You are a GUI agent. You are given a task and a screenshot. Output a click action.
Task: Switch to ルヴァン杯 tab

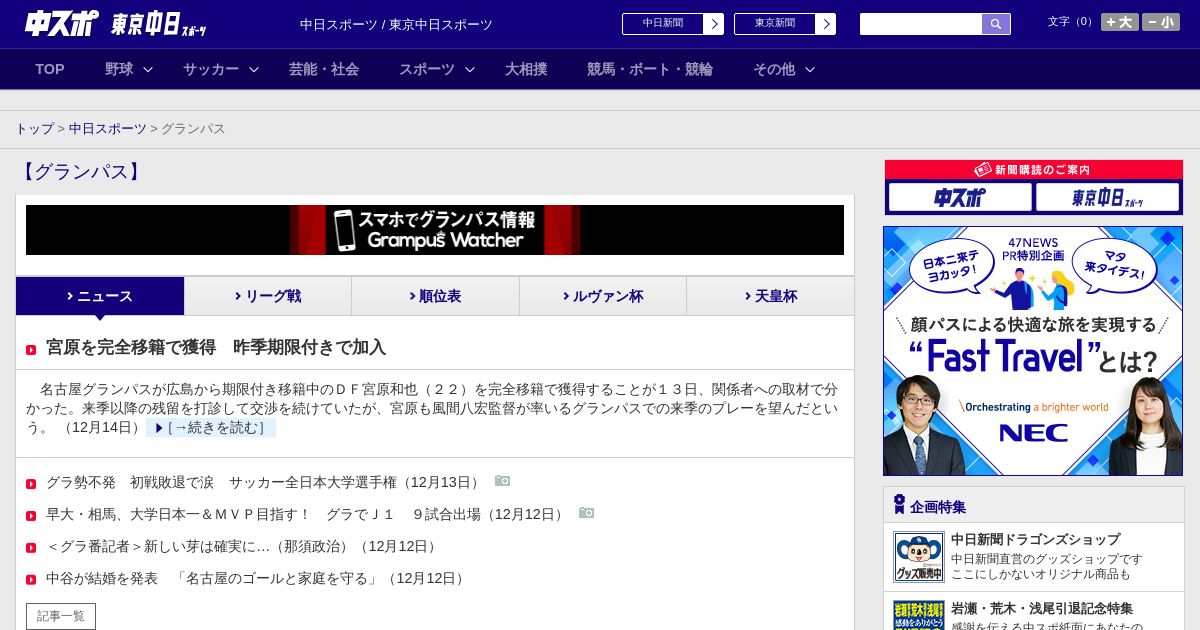[603, 296]
